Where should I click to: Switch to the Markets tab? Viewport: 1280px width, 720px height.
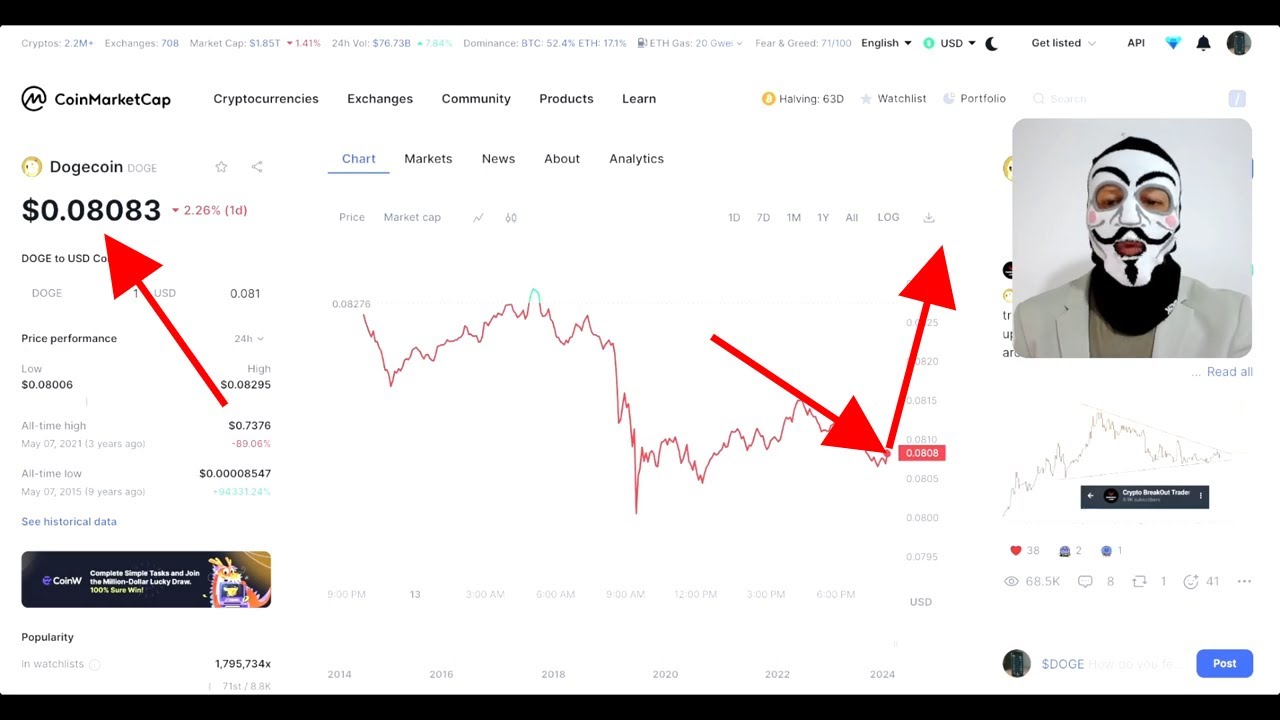tap(428, 159)
